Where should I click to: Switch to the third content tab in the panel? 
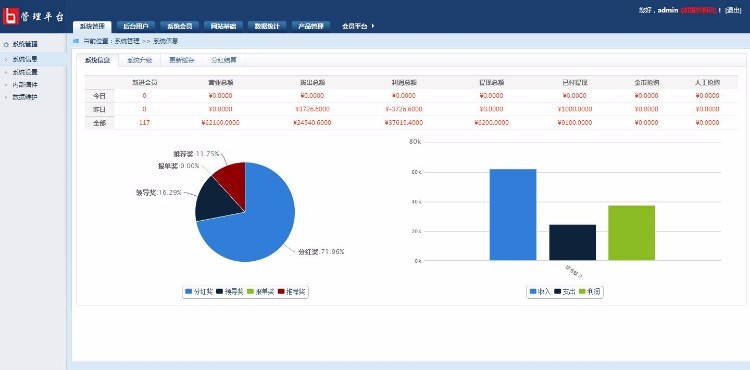182,60
